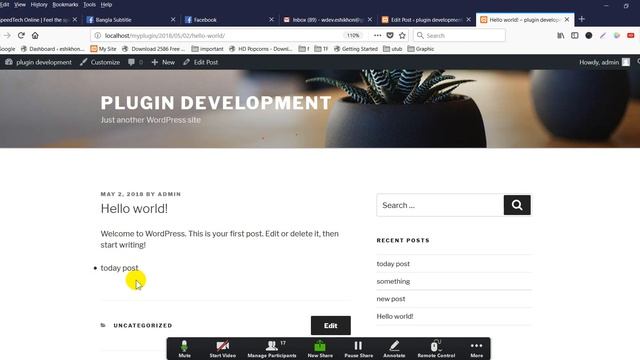Open Manage Participants in Zoom
The width and height of the screenshot is (640, 360).
[x=272, y=349]
